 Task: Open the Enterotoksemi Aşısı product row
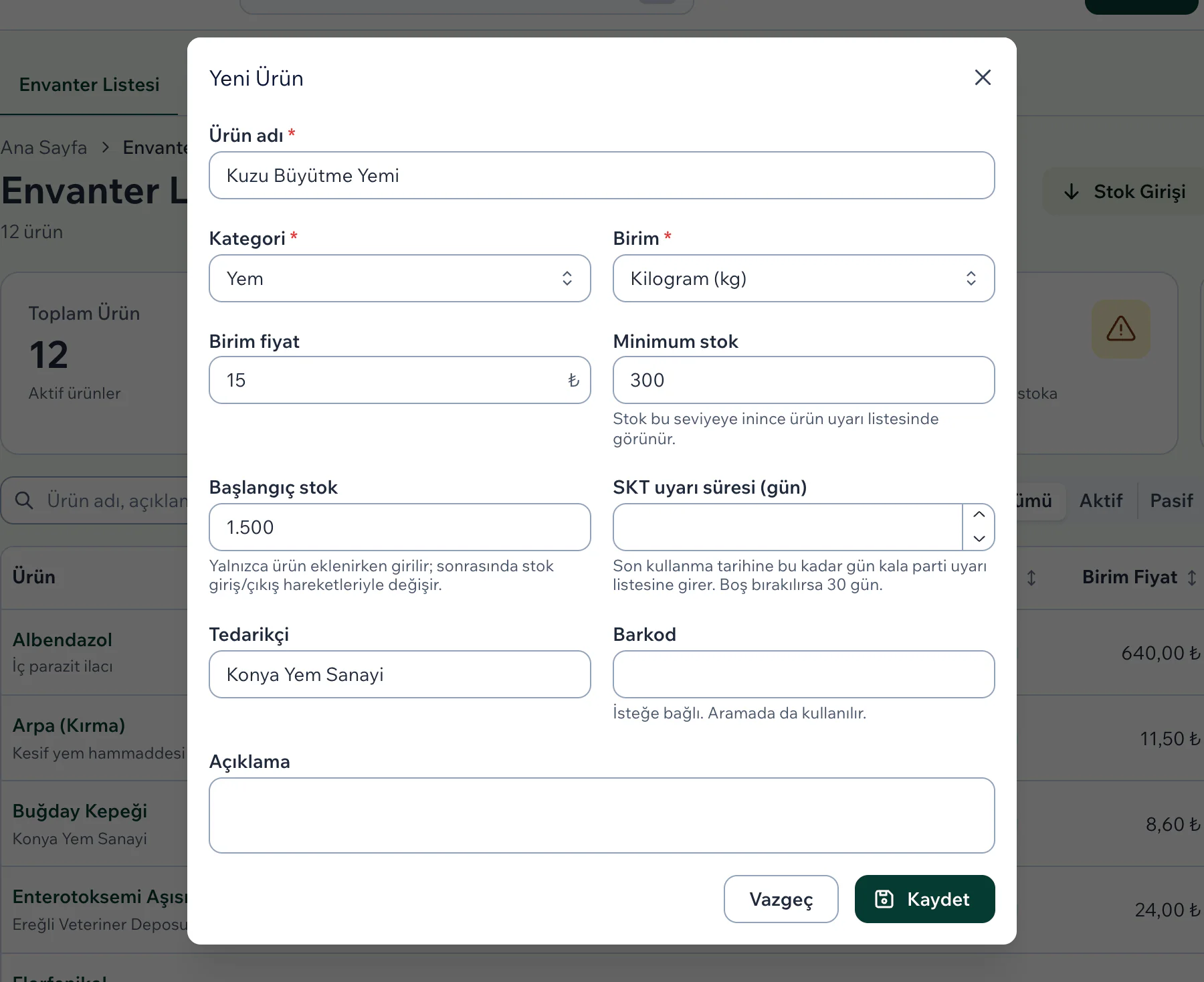100,897
